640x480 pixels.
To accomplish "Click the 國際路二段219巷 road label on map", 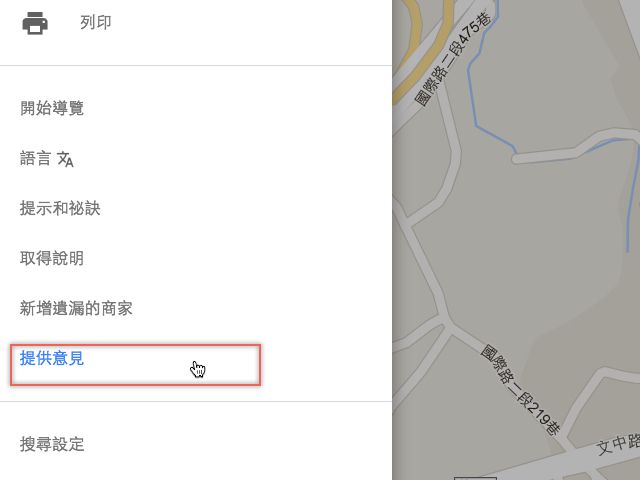I will pos(520,391).
